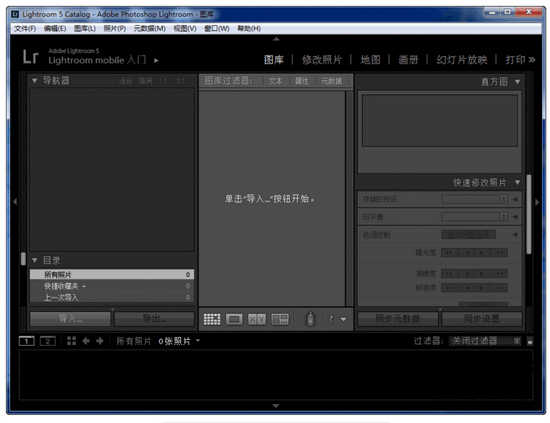This screenshot has height=423, width=550.
Task: Collapse top panel with upper arrow
Action: (276, 39)
